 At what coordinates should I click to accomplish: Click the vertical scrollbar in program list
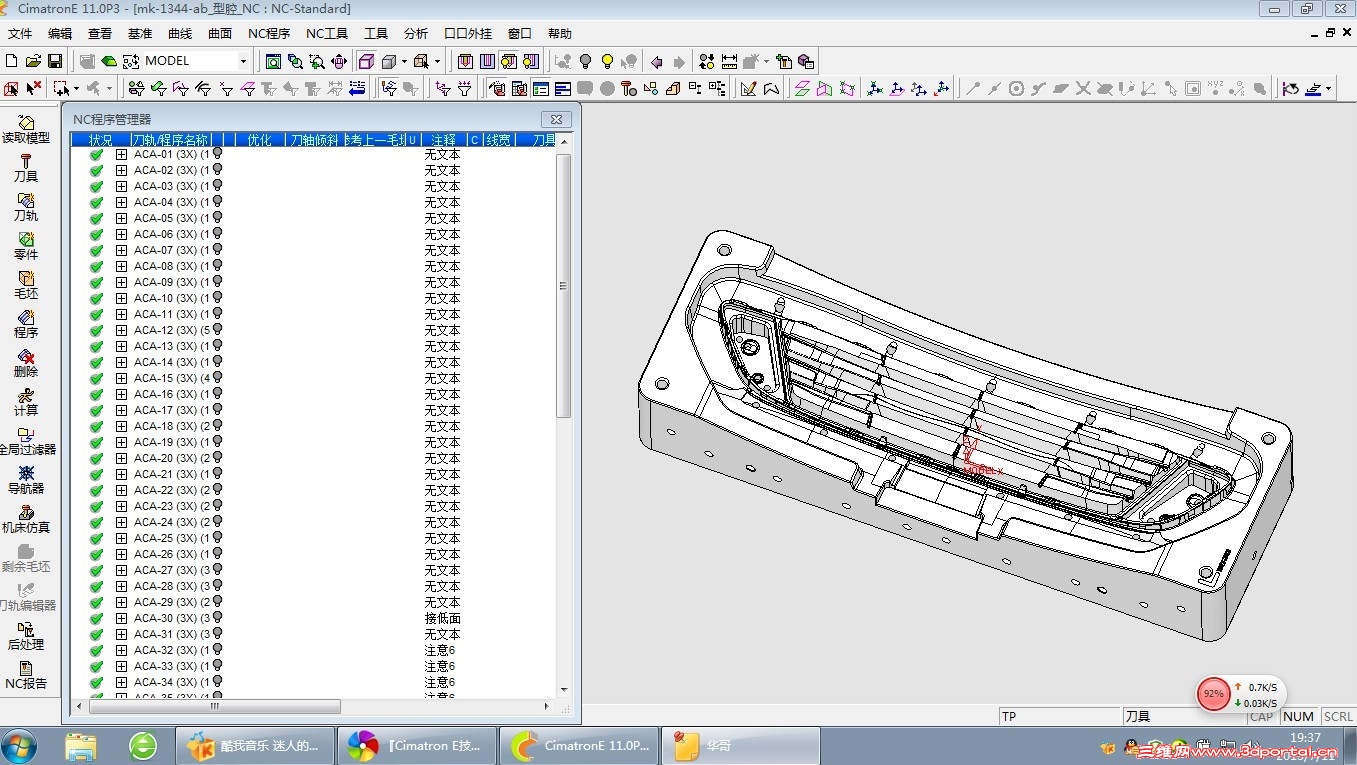(564, 286)
